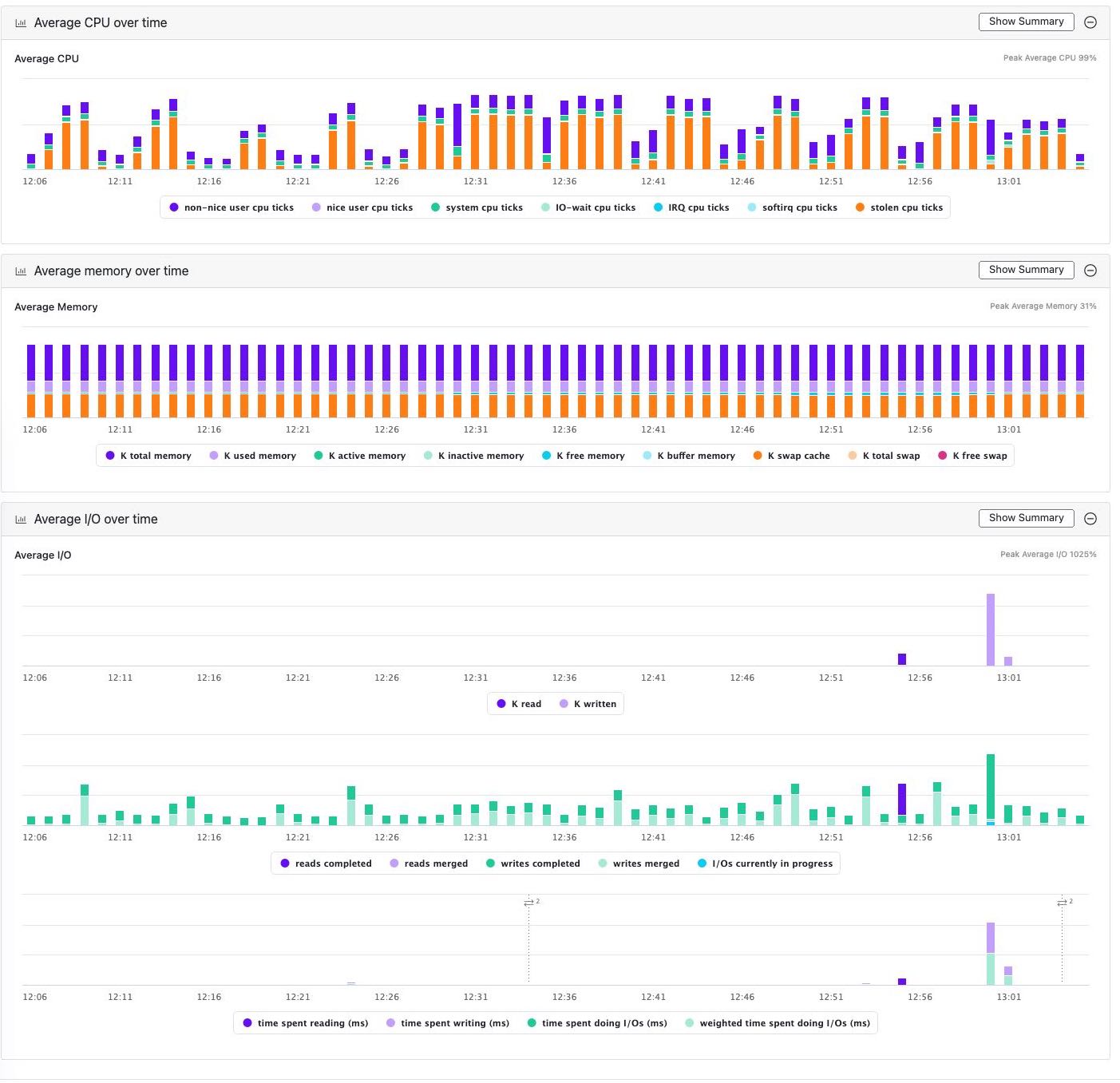Click the orange dot next to stolen cpu ticks
This screenshot has height=1083, width=1120.
pos(860,207)
